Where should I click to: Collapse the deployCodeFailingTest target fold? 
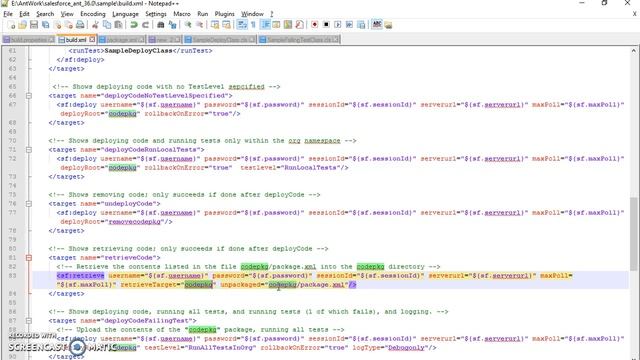tap(29, 321)
